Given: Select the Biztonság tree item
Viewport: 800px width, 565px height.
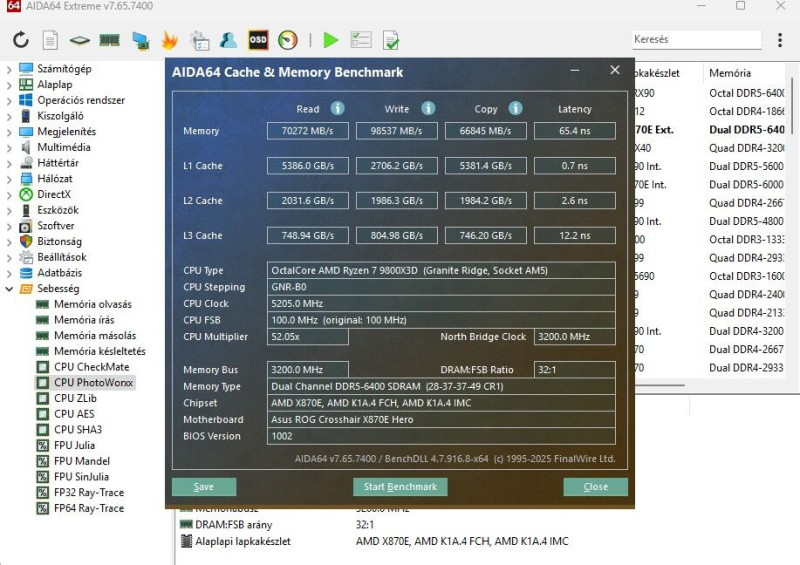Looking at the screenshot, I should point(59,241).
